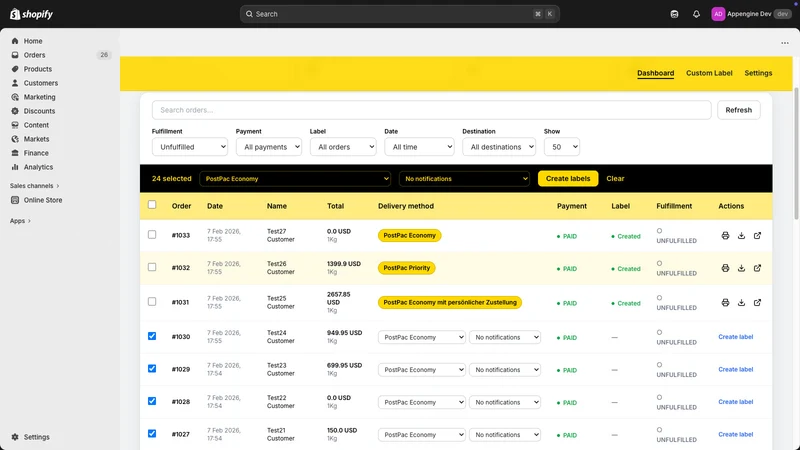Screen dimensions: 800x450
Task: Click the Customers person icon
Action: pyautogui.click(x=15, y=83)
